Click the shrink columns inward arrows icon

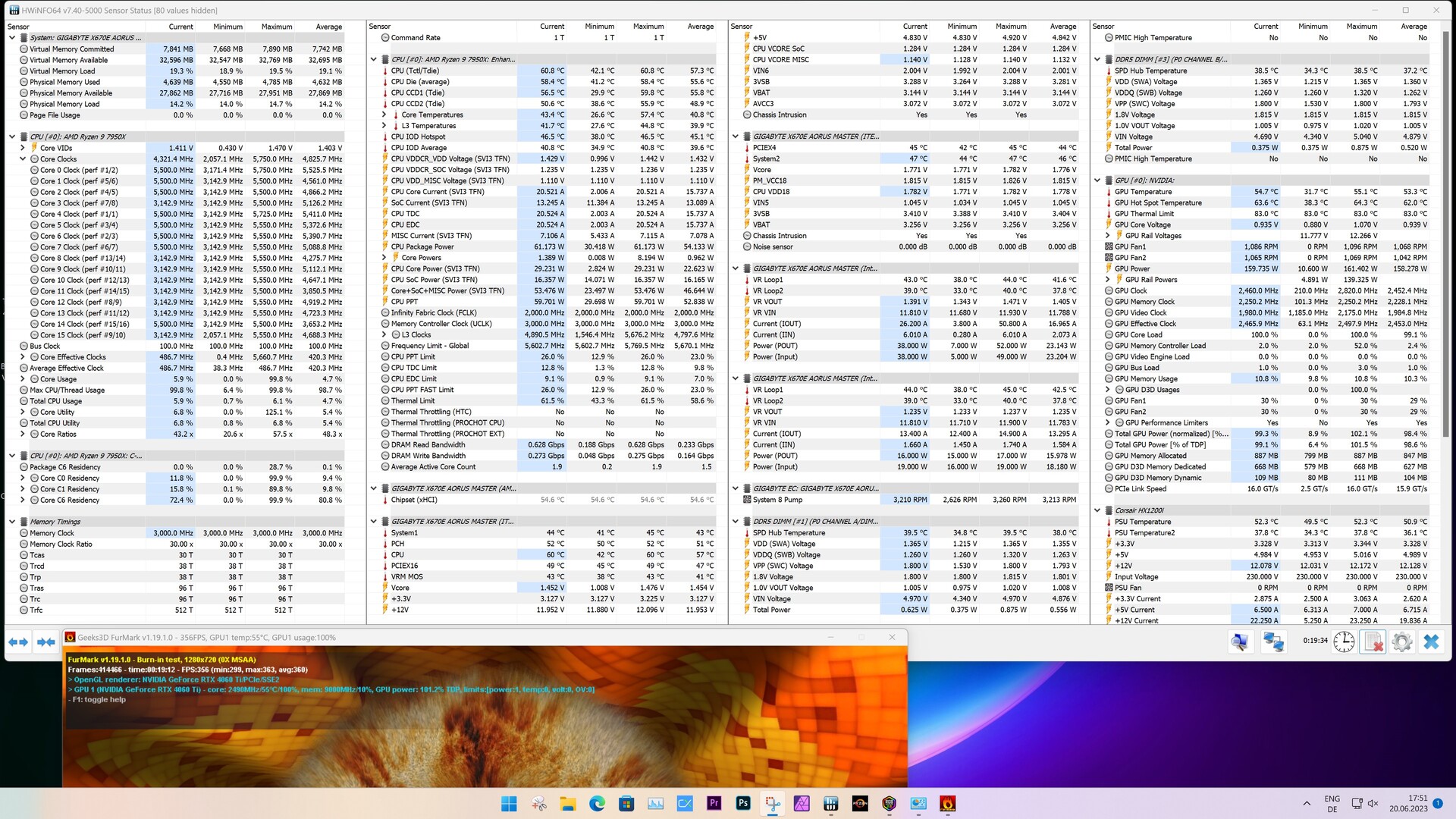[46, 642]
